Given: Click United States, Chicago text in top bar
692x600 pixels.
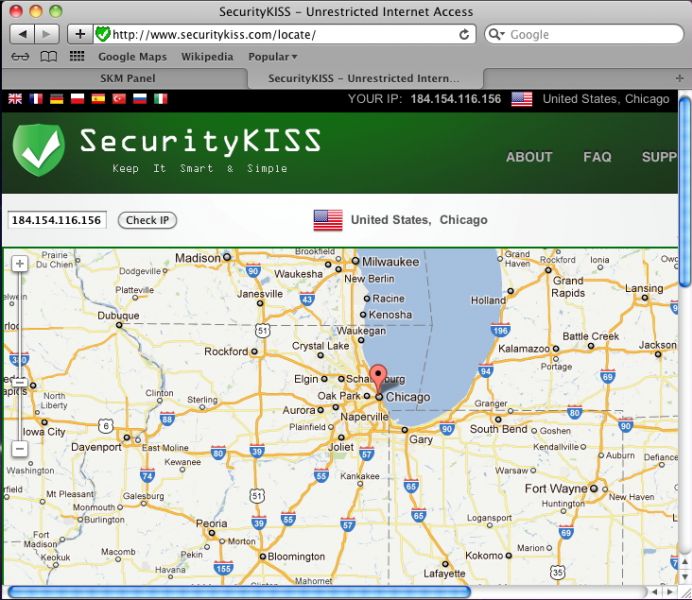Looking at the screenshot, I should click(x=606, y=99).
